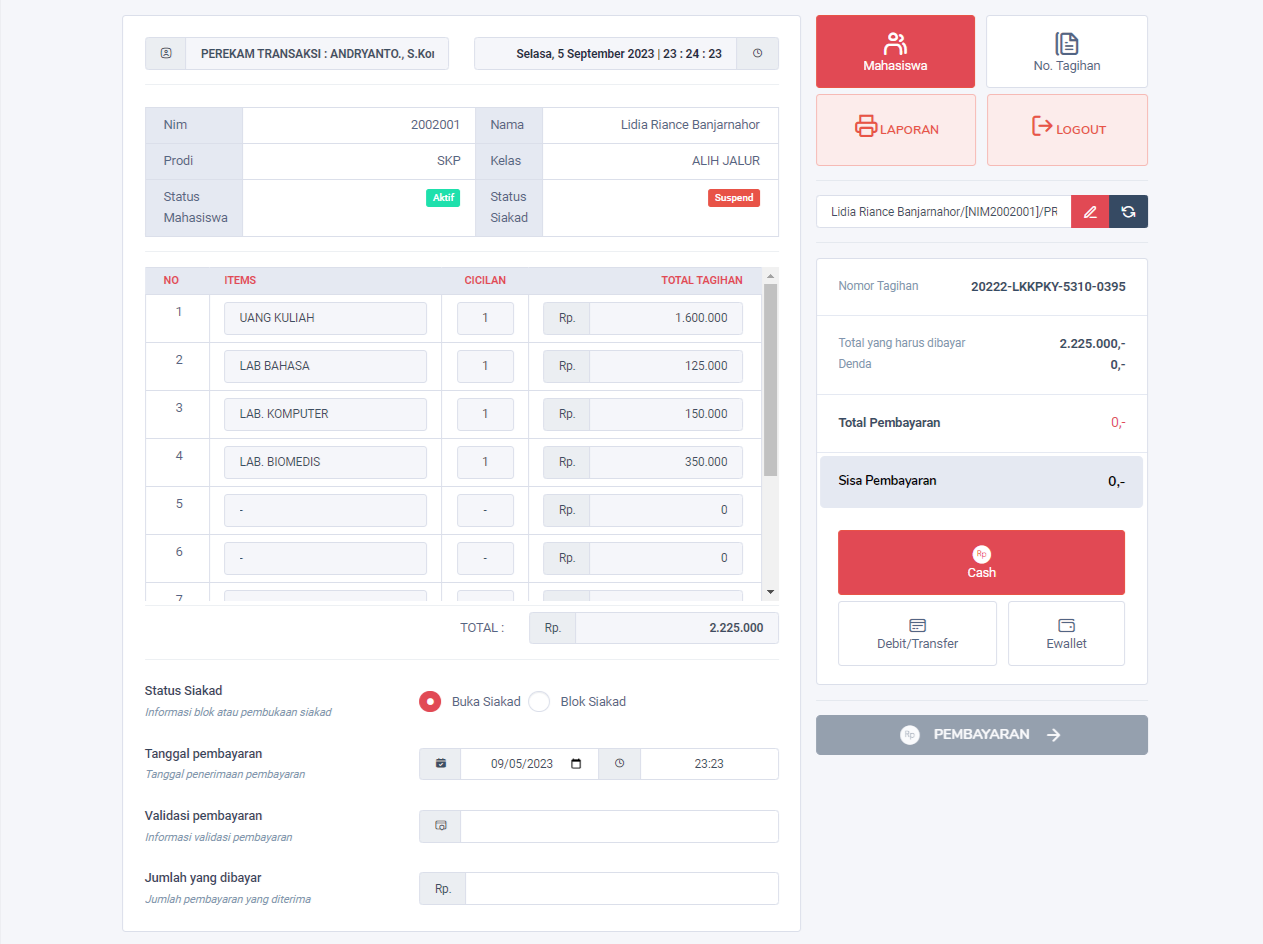Viewport: 1263px width, 944px height.
Task: Click the Pembayaran submit button
Action: tap(981, 735)
